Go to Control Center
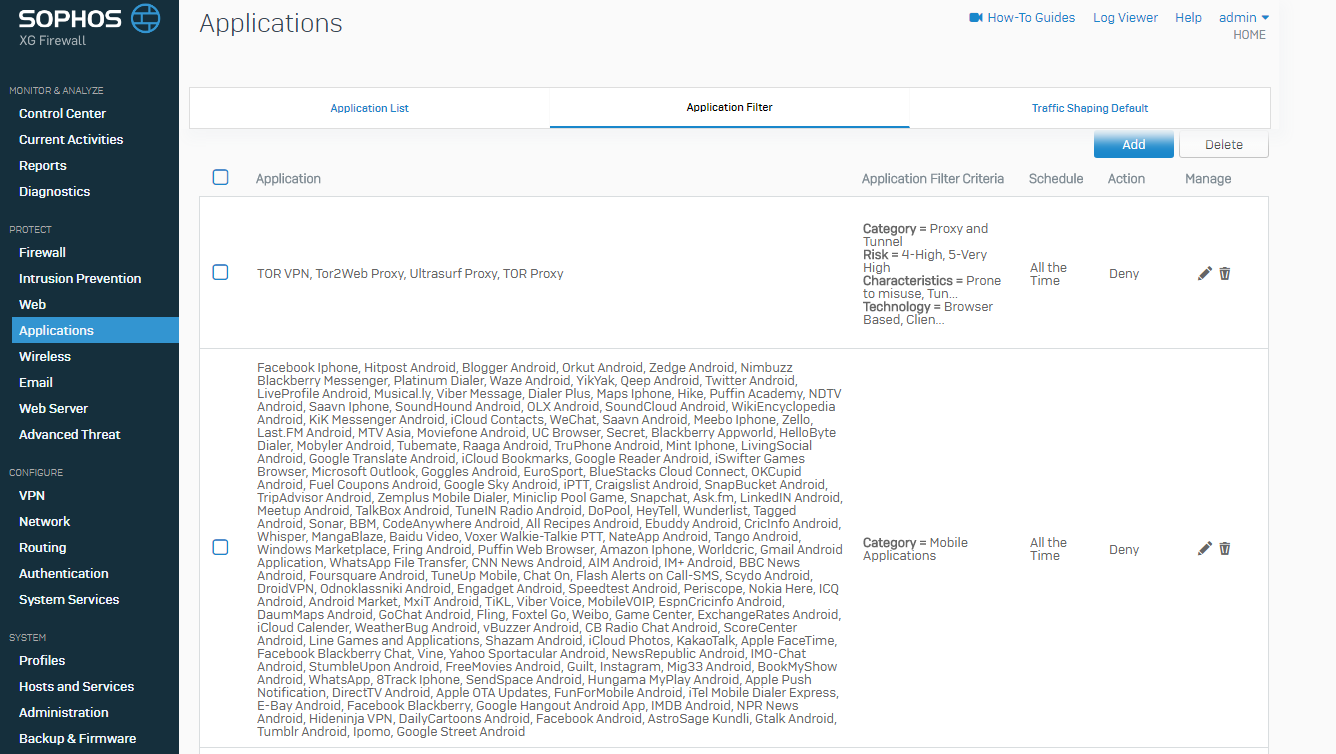The height and width of the screenshot is (754, 1336). click(x=62, y=114)
